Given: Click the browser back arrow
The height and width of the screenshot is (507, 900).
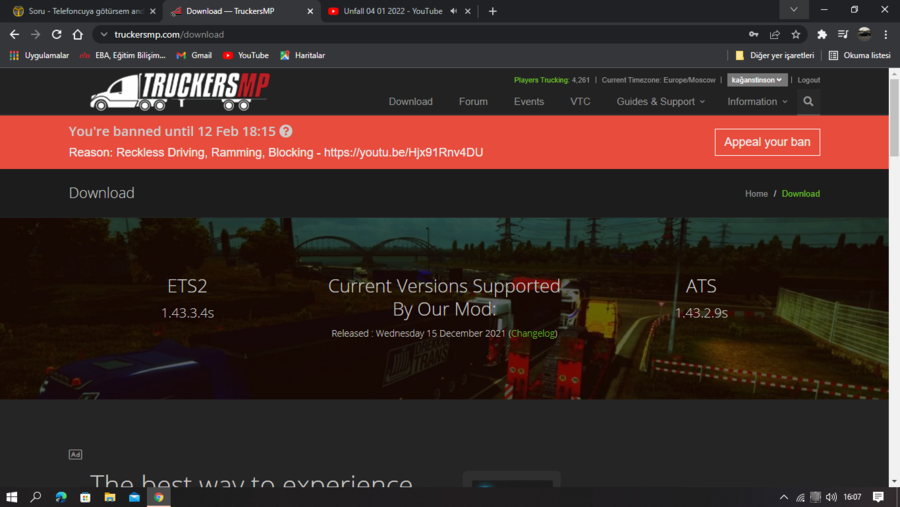Looking at the screenshot, I should pos(14,34).
